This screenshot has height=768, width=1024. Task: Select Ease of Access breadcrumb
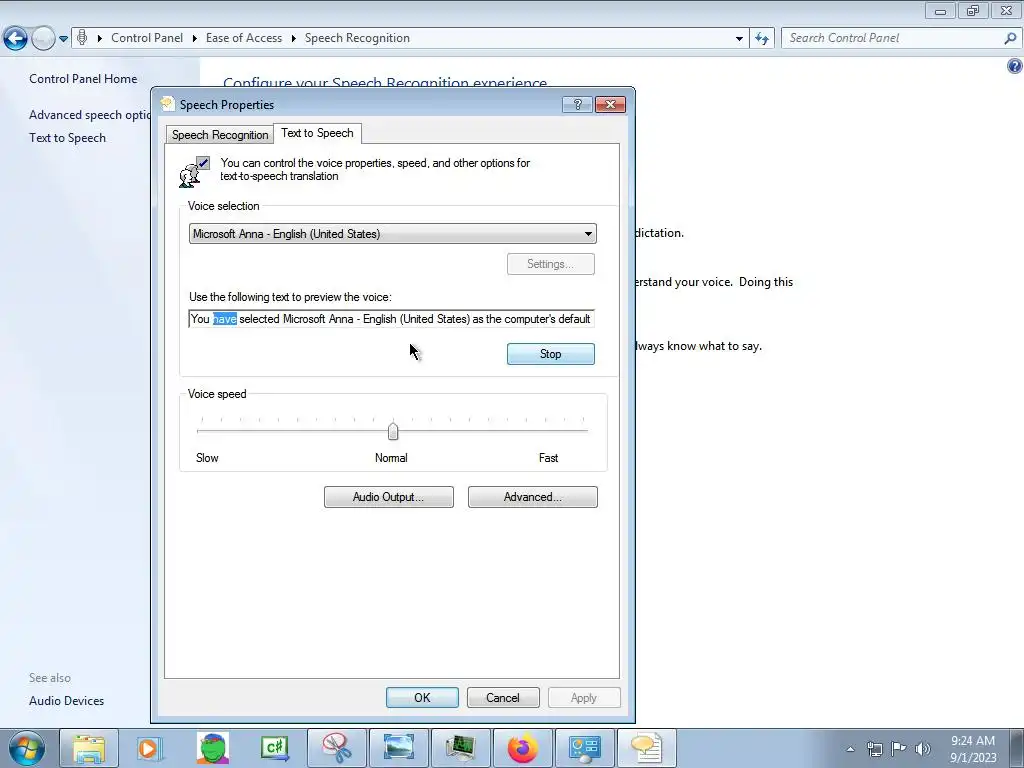(244, 38)
